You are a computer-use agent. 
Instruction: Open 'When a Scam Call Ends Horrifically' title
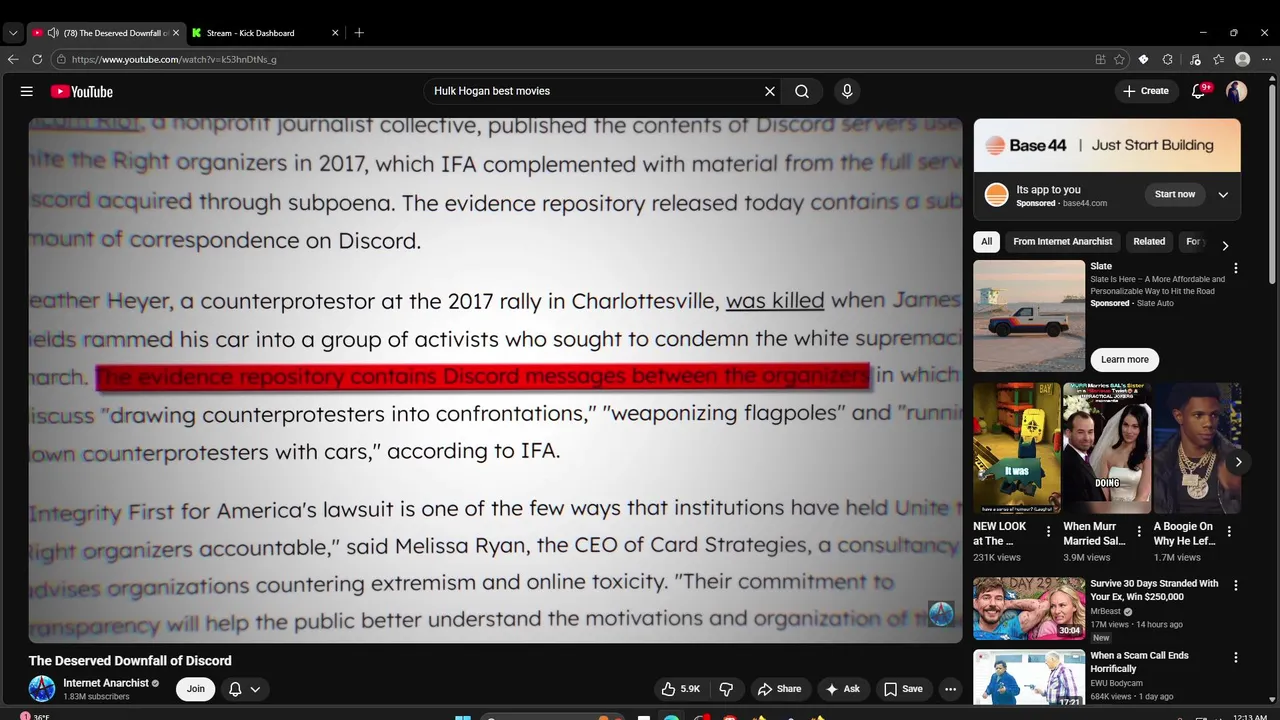coord(1139,662)
